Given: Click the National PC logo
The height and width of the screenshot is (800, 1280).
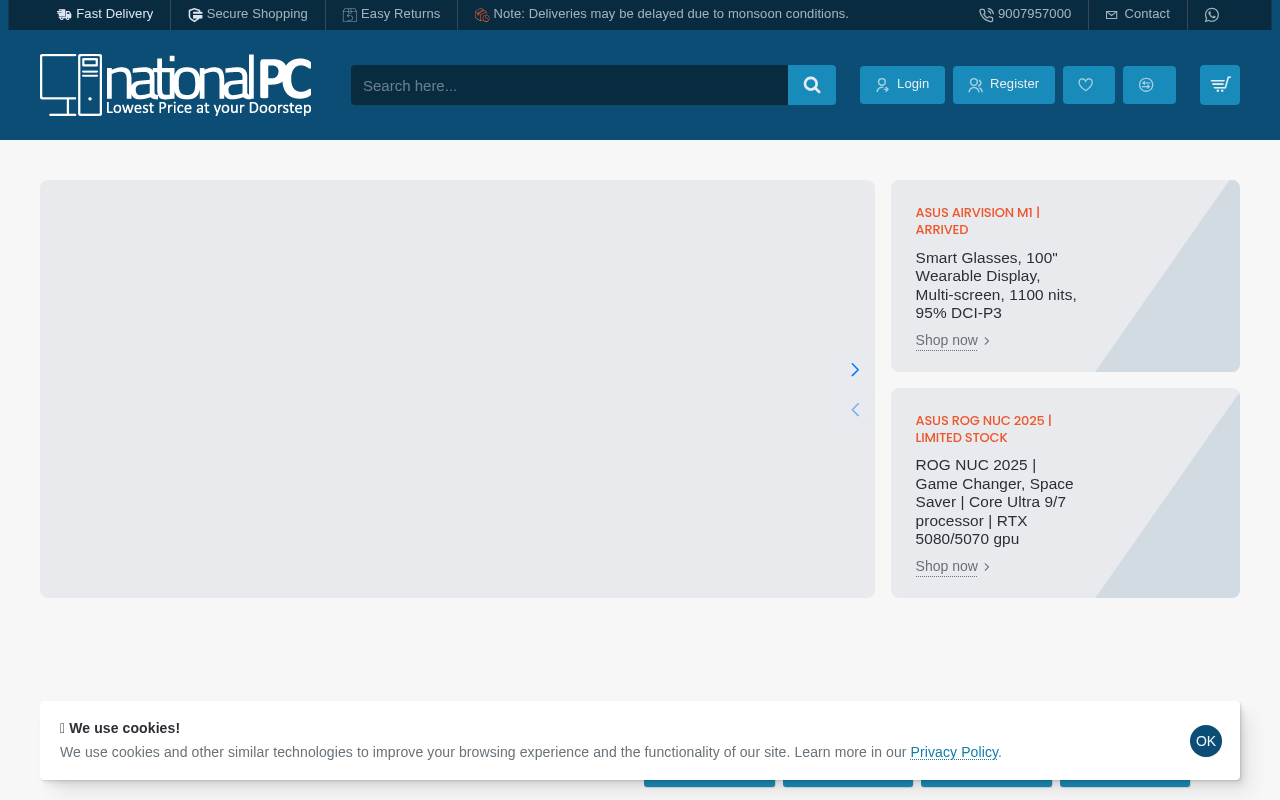Looking at the screenshot, I should [x=176, y=85].
